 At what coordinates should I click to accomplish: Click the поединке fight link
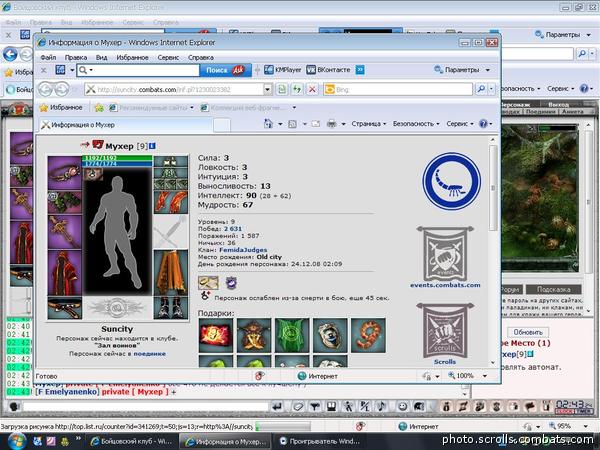149,354
